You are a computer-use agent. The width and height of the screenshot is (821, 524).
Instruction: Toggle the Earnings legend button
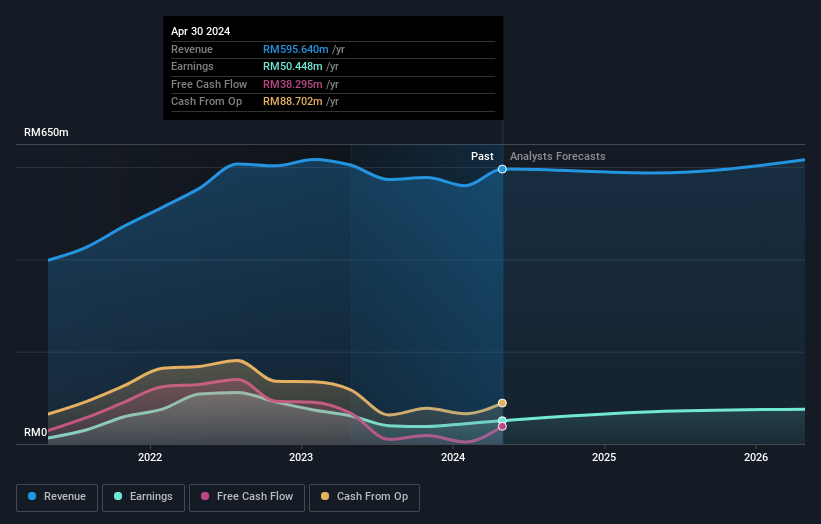click(143, 497)
